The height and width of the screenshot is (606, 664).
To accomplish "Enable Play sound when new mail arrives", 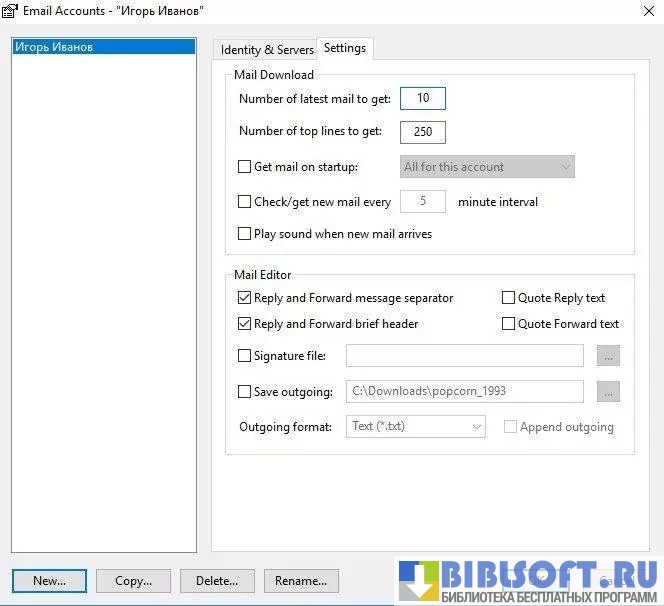I will (x=245, y=234).
